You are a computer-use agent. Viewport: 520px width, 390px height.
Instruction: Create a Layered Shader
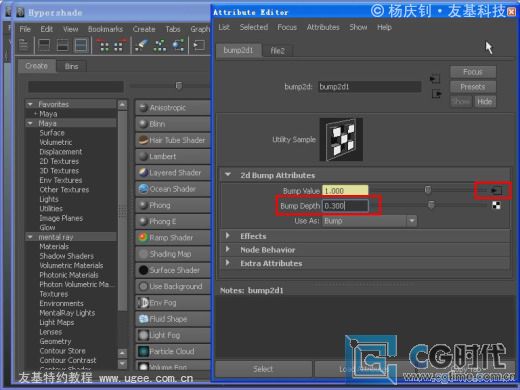[173, 173]
